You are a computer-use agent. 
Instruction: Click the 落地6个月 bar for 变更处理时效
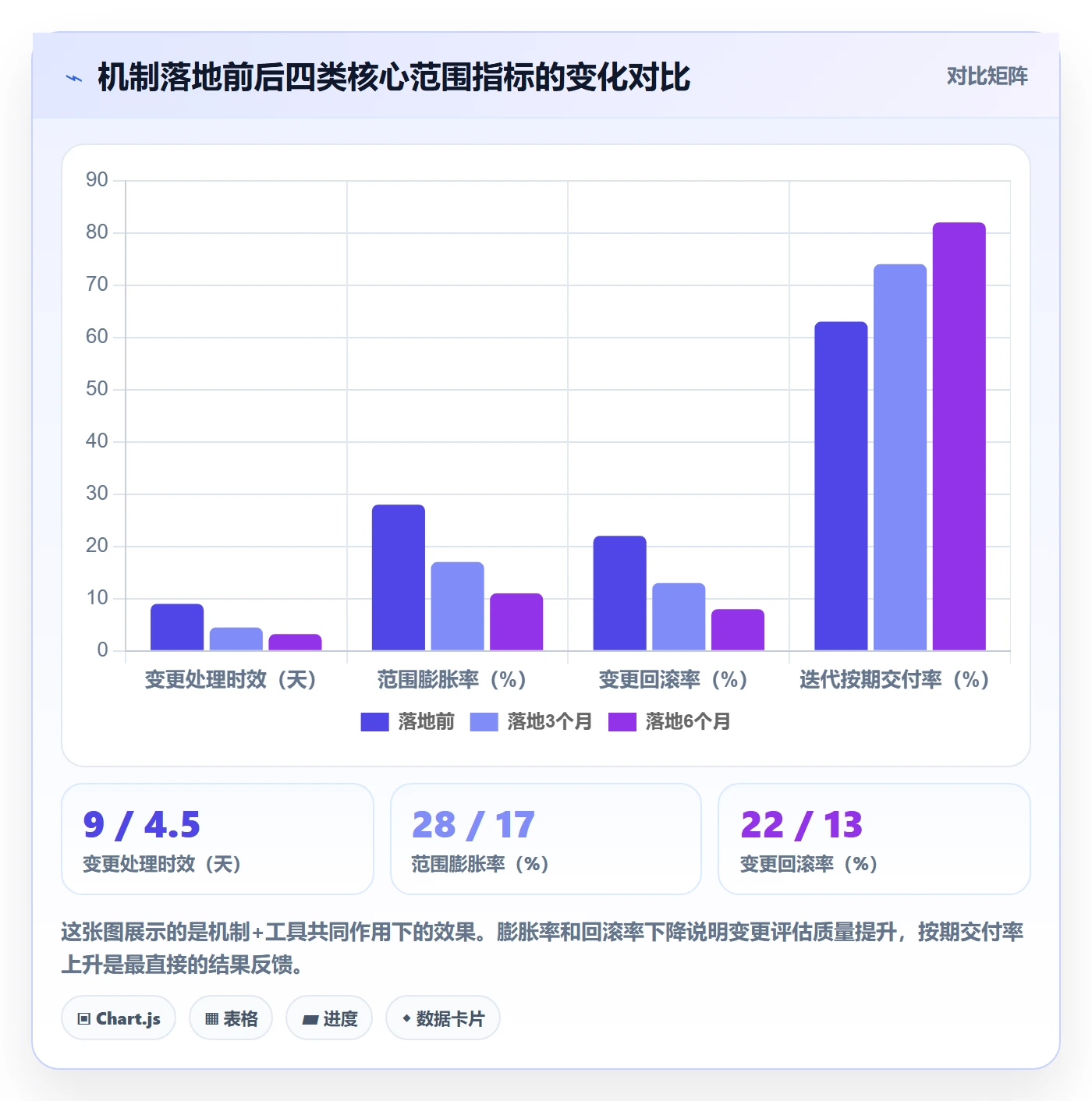point(296,642)
